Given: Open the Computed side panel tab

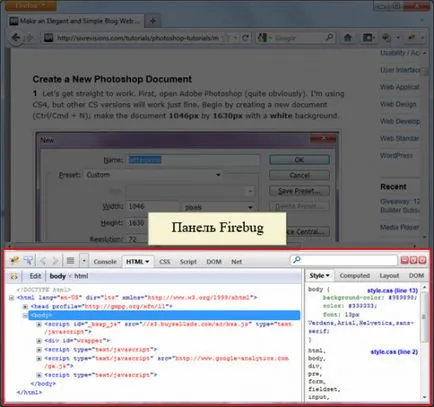Looking at the screenshot, I should pyautogui.click(x=355, y=276).
